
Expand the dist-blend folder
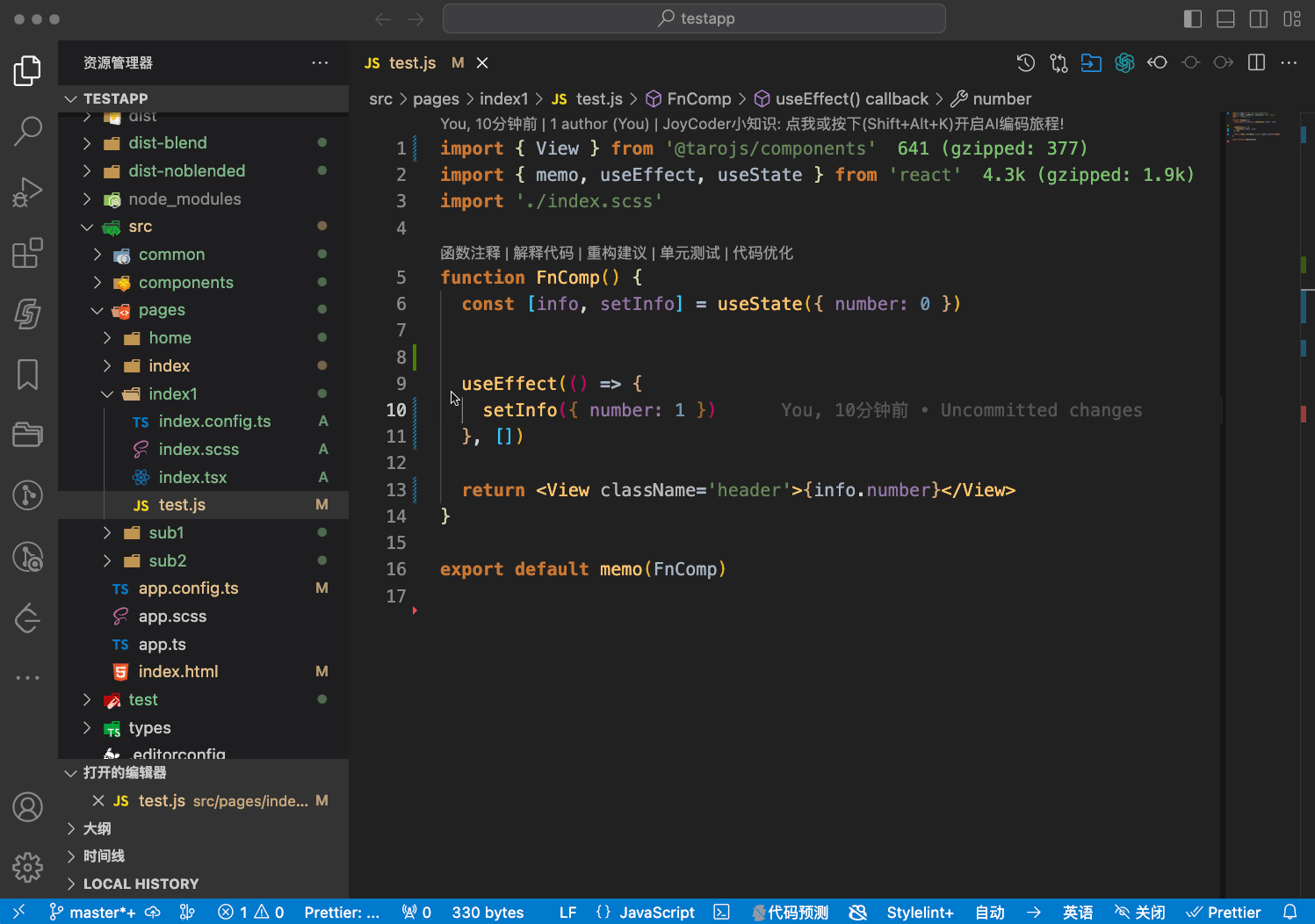203,142
